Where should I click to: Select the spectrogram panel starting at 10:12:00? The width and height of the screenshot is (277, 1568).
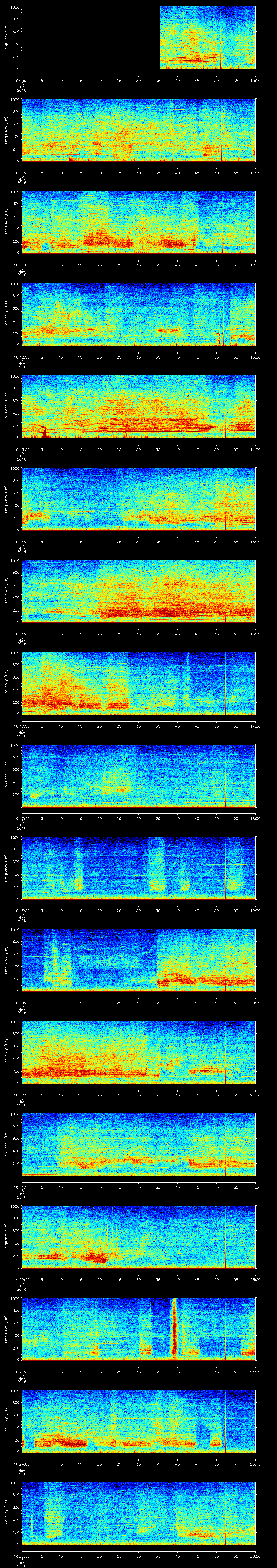139,315
